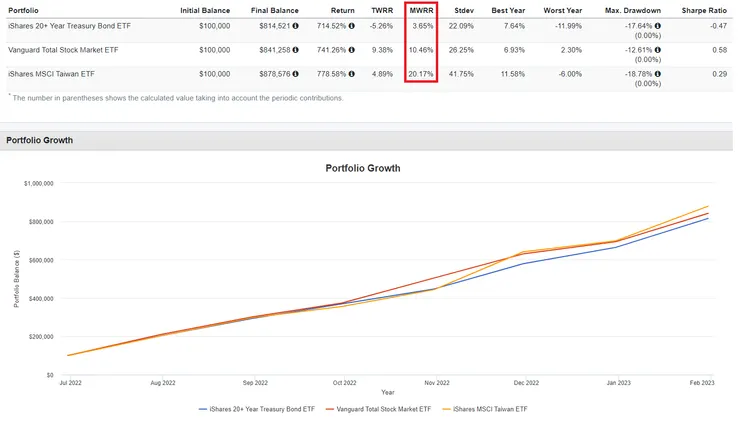Viewport: 740px width, 421px height.
Task: Open info icon next to 741.26% return
Action: point(351,50)
